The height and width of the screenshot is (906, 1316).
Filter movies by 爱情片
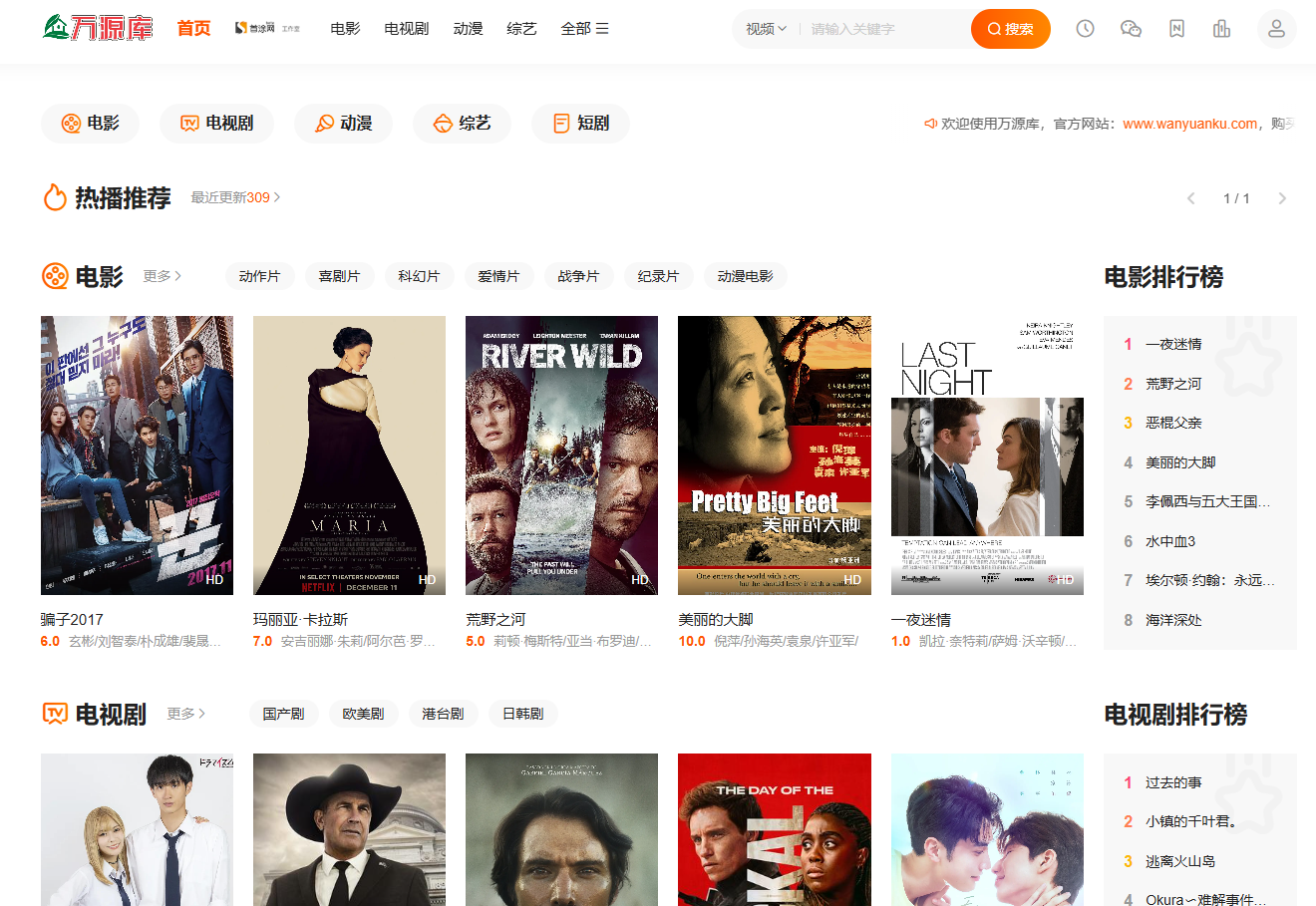[x=498, y=276]
